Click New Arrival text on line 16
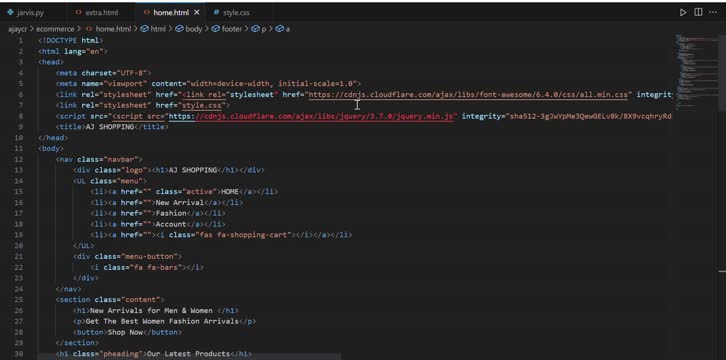The image size is (726, 360). 180,202
